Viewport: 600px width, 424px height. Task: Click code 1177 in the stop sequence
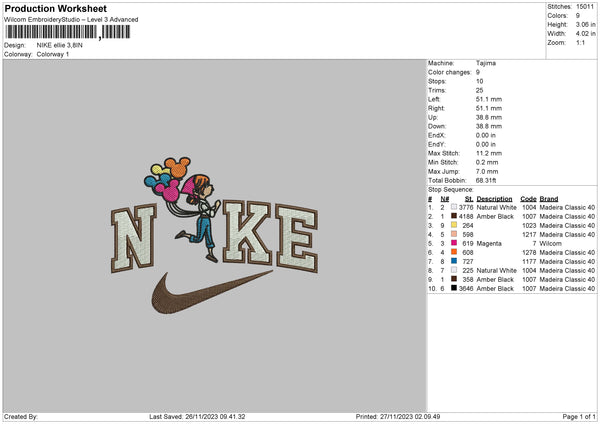pos(529,261)
